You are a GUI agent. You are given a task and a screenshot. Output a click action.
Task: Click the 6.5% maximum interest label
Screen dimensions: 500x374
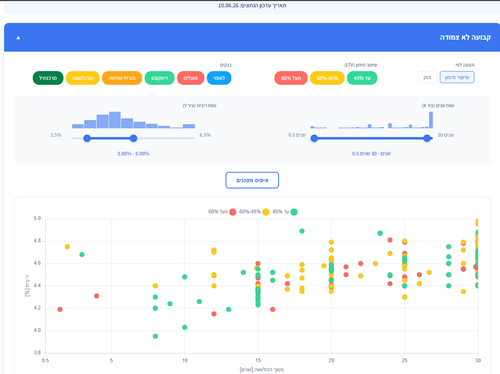click(205, 135)
